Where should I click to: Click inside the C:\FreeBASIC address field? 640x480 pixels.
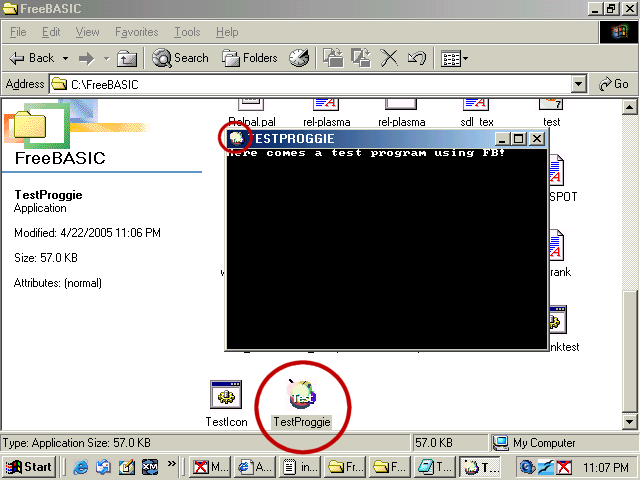tap(300, 84)
